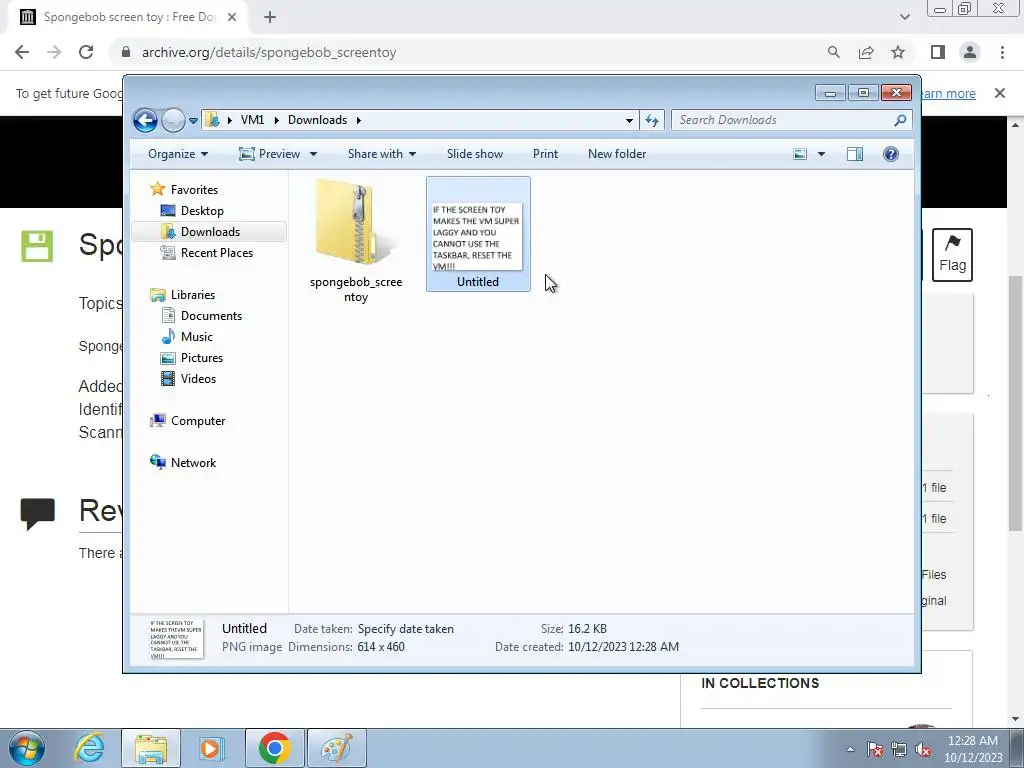Close the Spongebob screen toy tab
The width and height of the screenshot is (1024, 768).
232,18
